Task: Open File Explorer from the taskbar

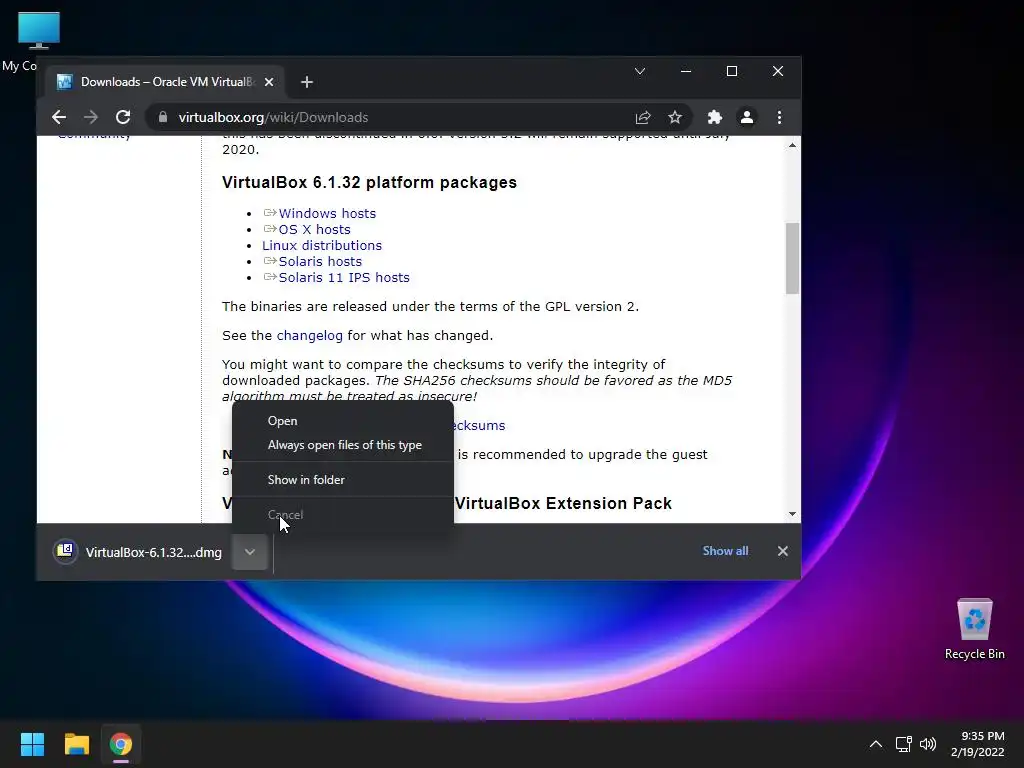Action: [x=76, y=744]
